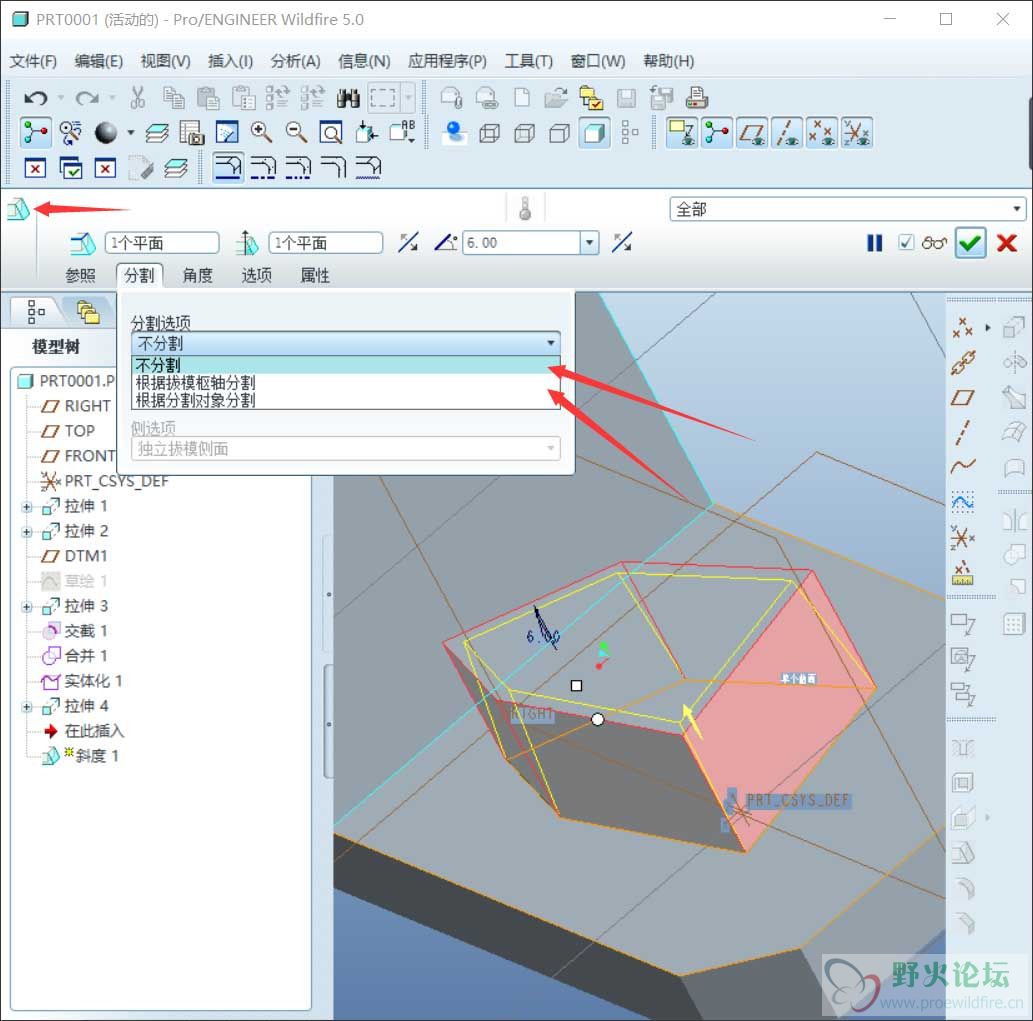Screen dimensions: 1033x1021
Task: Choose 根据拔模枢轴分割 option
Action: [346, 383]
